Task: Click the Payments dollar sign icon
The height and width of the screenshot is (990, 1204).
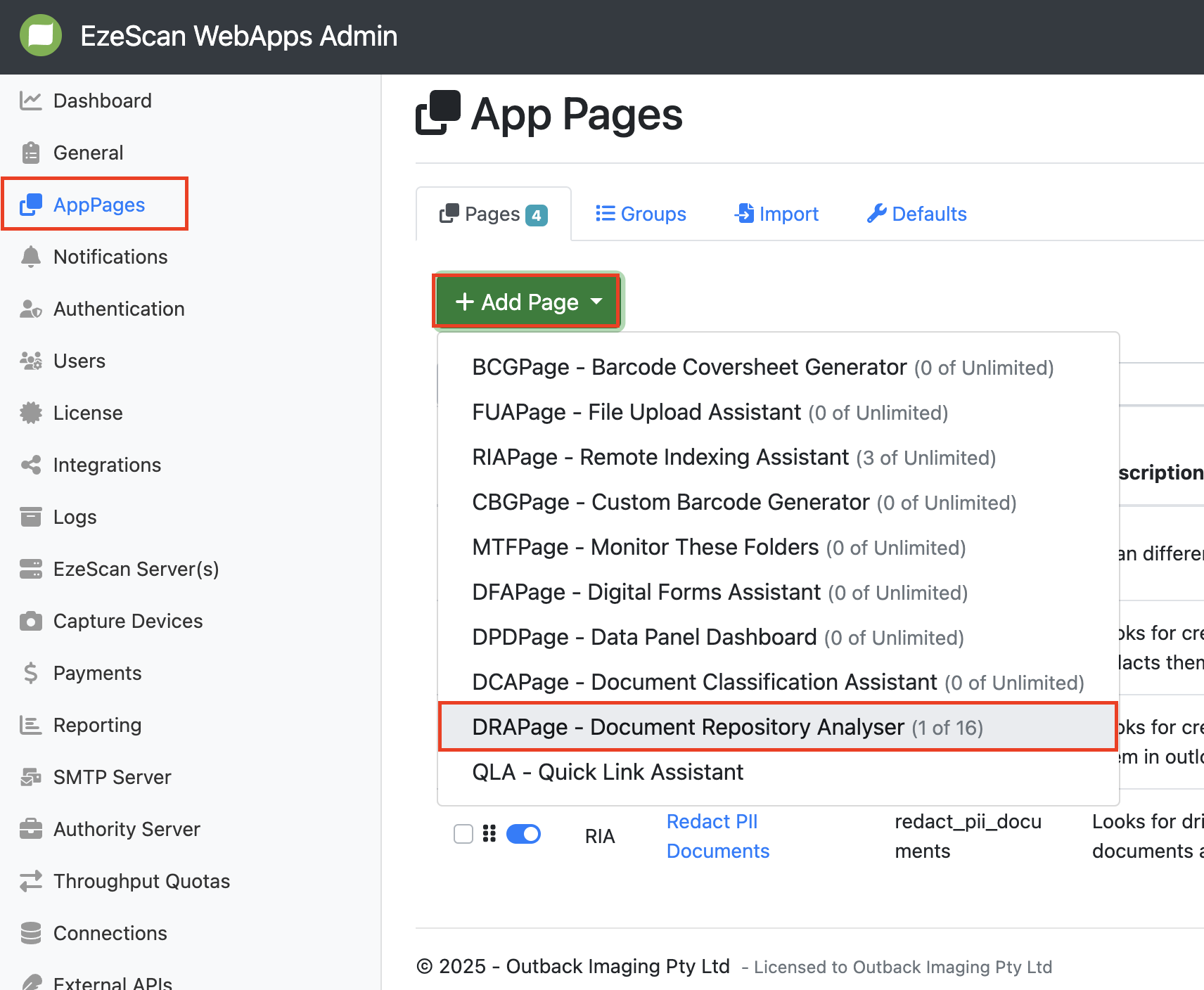Action: (x=30, y=673)
